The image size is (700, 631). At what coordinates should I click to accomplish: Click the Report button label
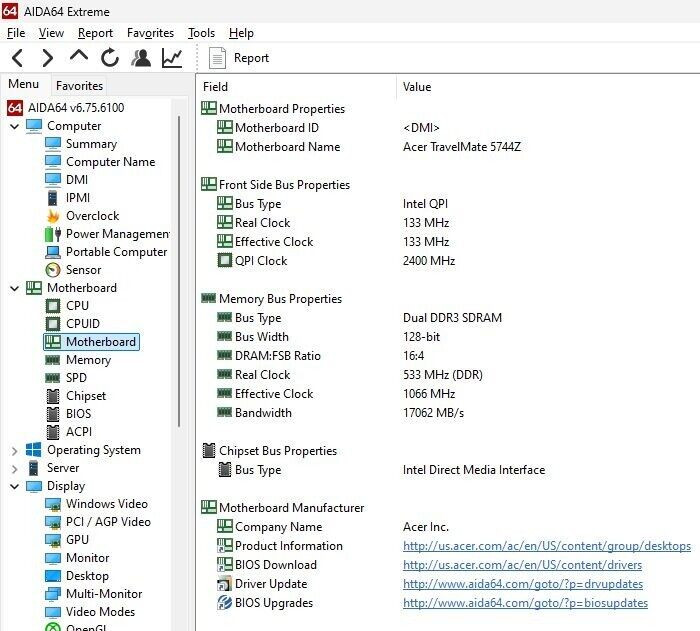[251, 58]
